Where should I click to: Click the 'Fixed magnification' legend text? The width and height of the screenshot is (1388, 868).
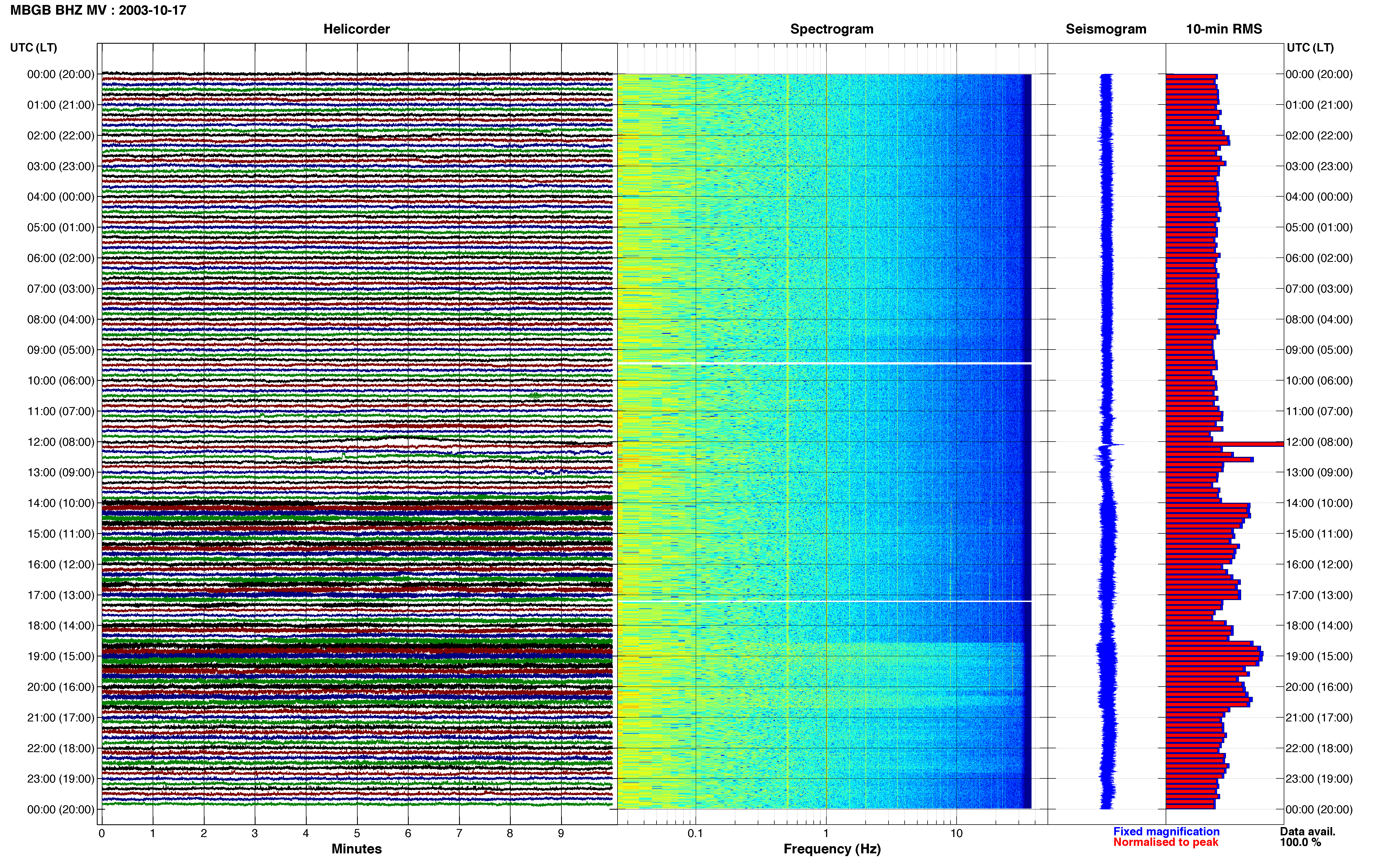pyautogui.click(x=1166, y=831)
